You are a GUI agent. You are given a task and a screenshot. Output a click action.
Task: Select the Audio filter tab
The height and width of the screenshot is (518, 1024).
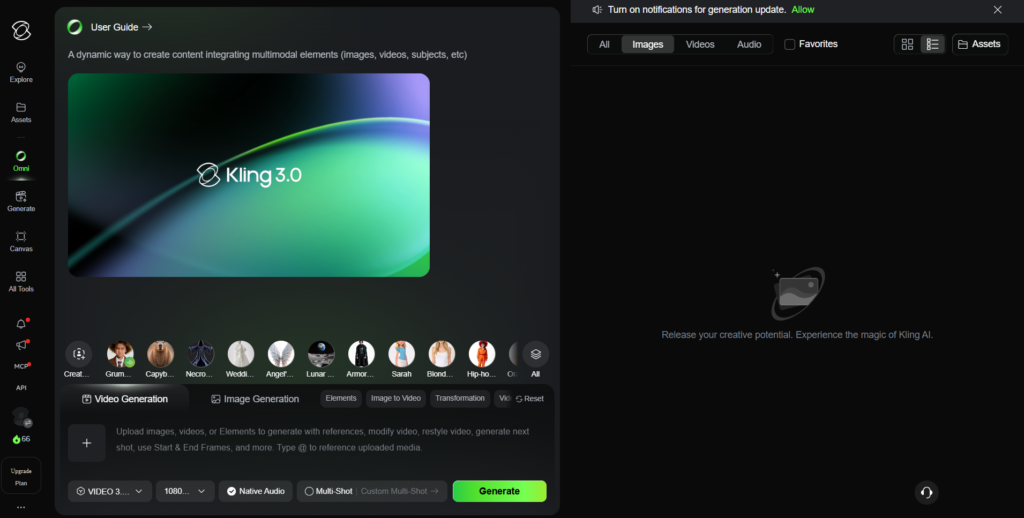[x=749, y=44]
